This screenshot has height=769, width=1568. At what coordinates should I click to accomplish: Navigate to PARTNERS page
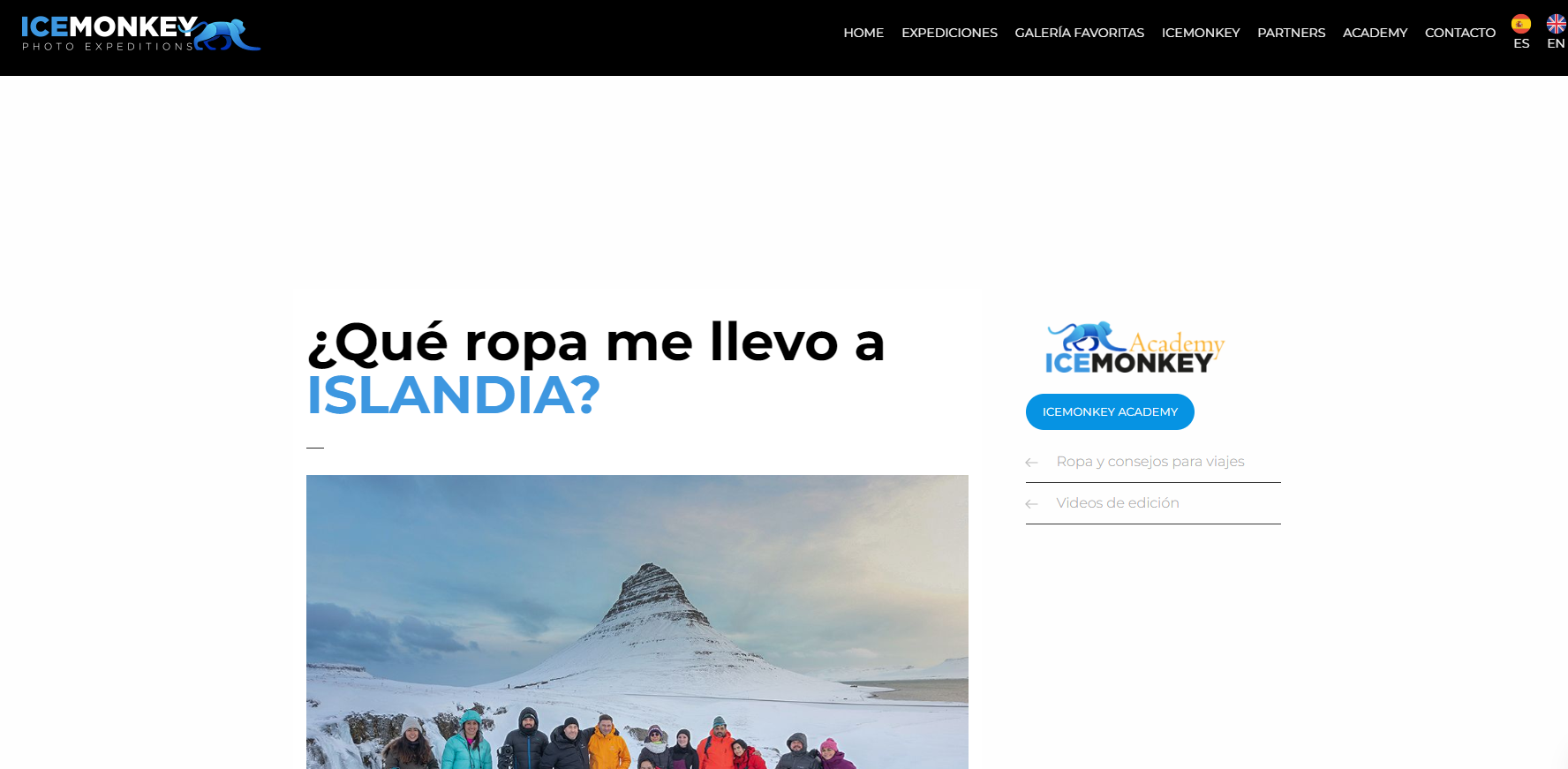coord(1291,33)
